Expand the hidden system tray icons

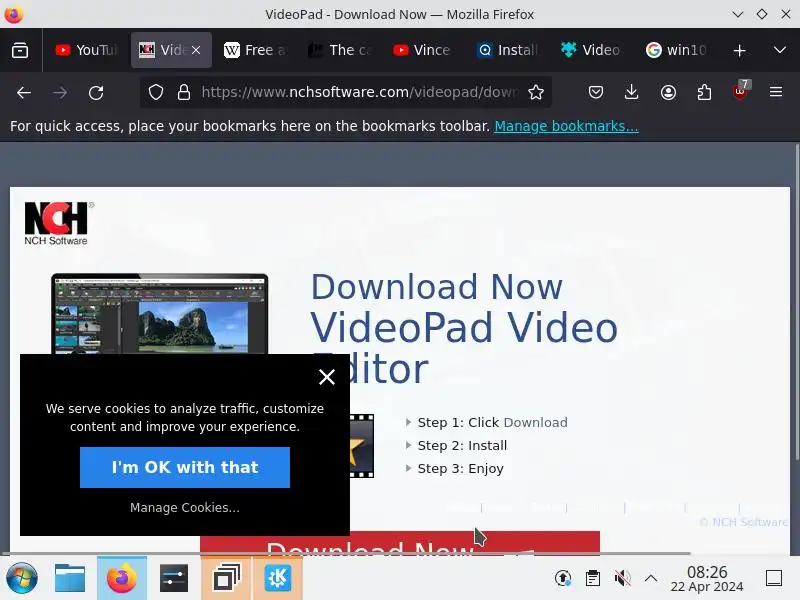point(651,578)
